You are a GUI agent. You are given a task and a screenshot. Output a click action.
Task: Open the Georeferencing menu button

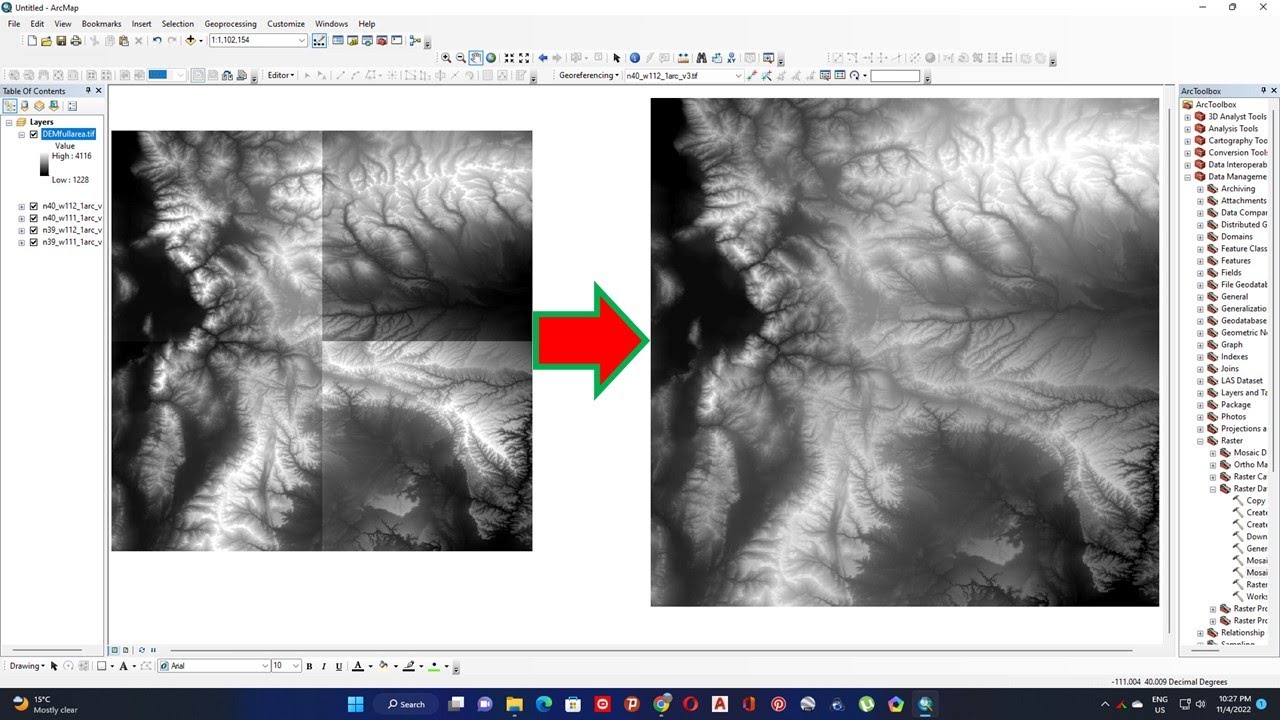pos(589,76)
